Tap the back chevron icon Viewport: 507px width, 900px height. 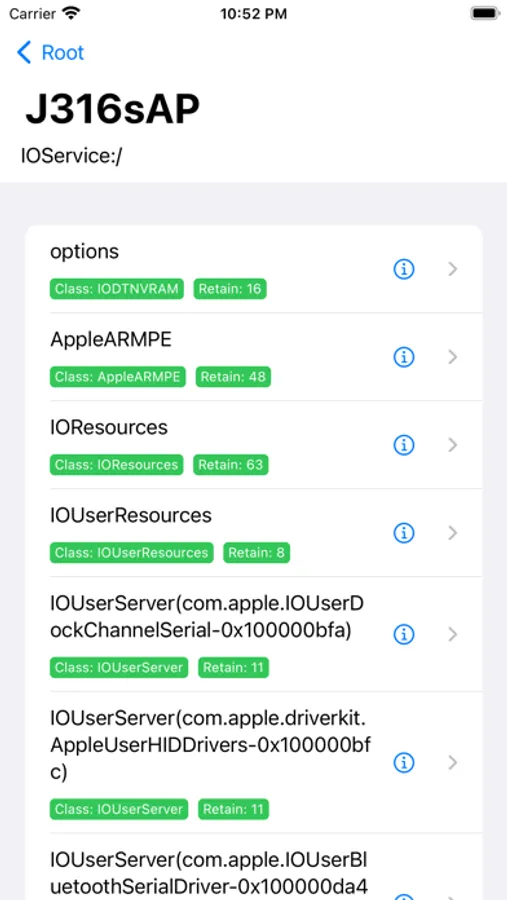coord(24,53)
